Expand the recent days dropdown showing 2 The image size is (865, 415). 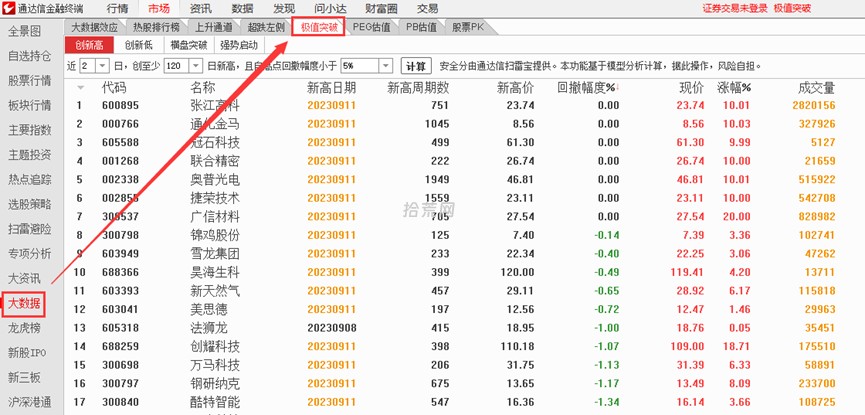point(103,66)
